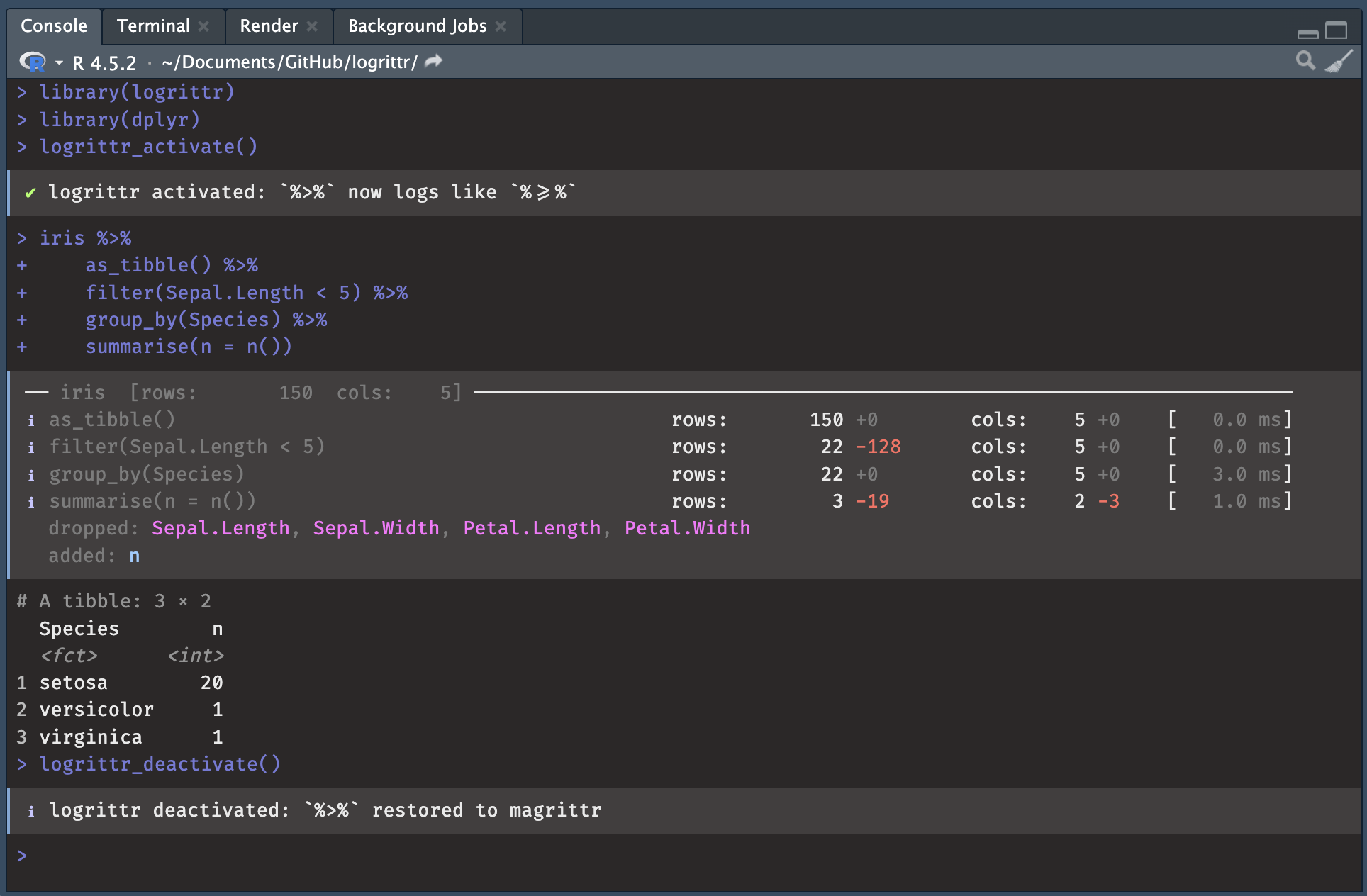
Task: Click the virginica row in the tibble
Action: (120, 737)
